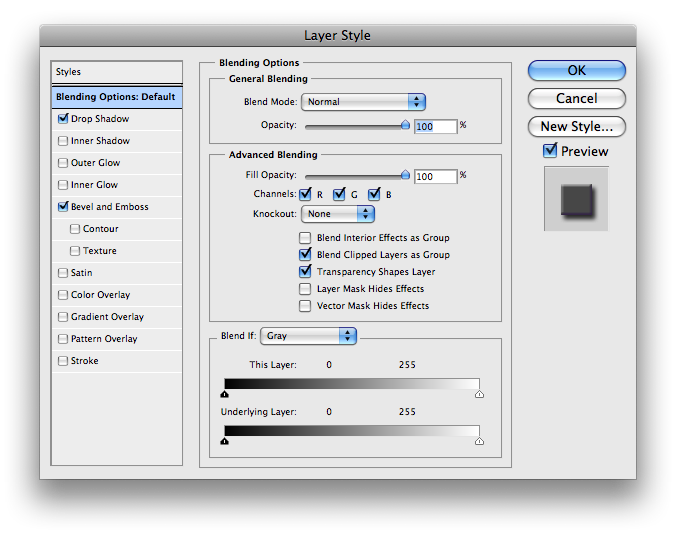Enable Layer Mask Hides Effects
This screenshot has width=676, height=534.
[x=305, y=289]
